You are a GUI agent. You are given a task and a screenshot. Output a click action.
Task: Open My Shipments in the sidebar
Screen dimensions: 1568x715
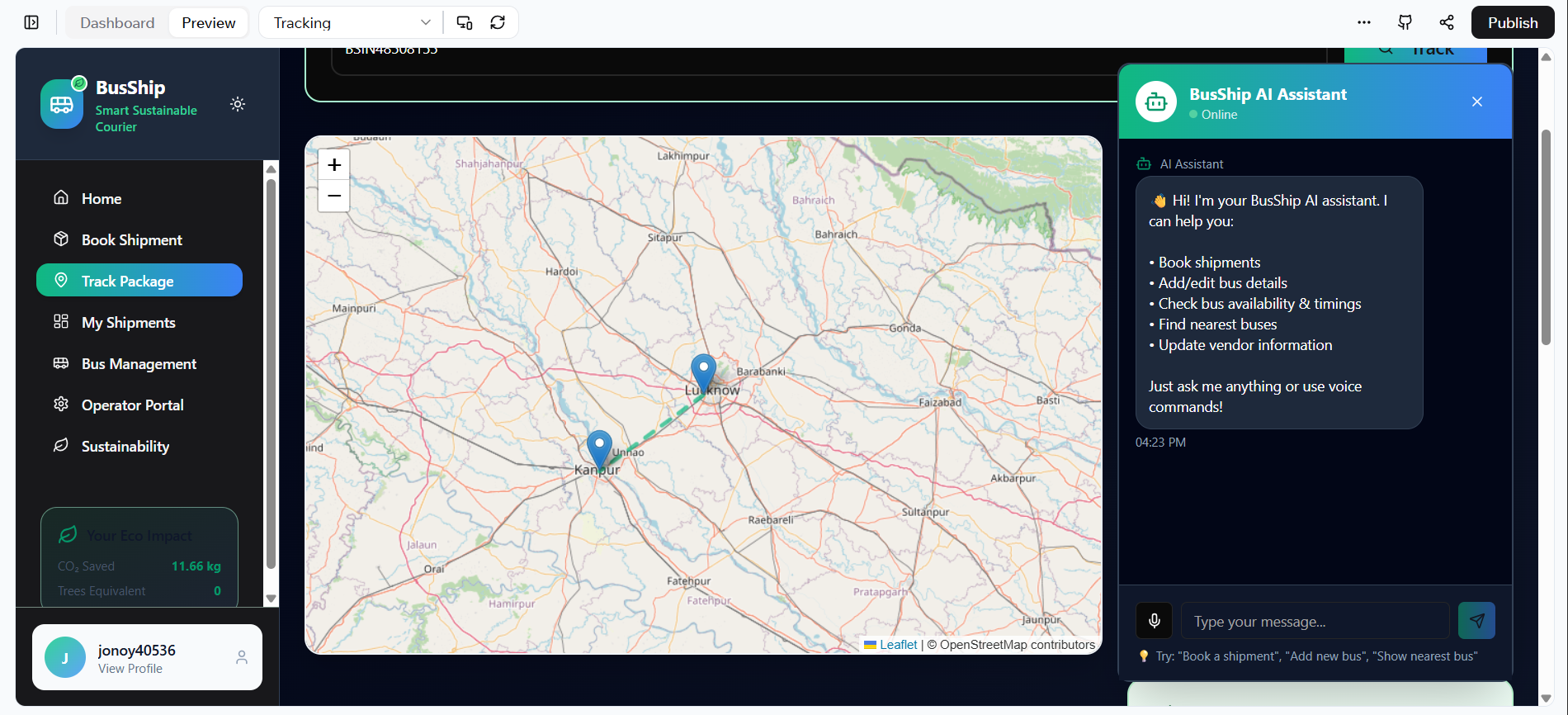pyautogui.click(x=139, y=322)
